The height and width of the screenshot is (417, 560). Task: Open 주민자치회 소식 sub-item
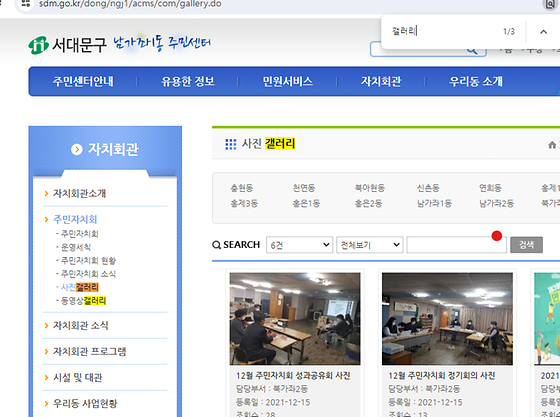(x=88, y=274)
